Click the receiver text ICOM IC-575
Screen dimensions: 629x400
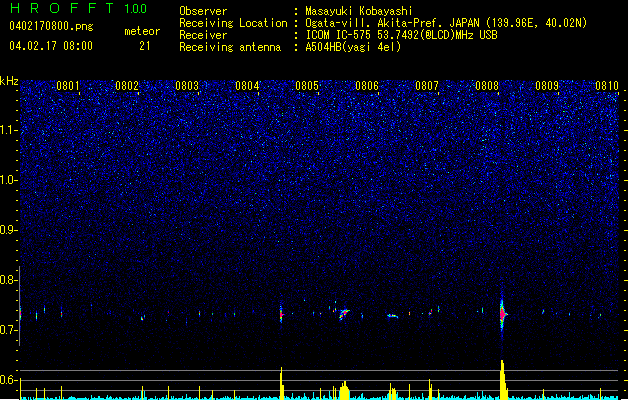(x=339, y=35)
